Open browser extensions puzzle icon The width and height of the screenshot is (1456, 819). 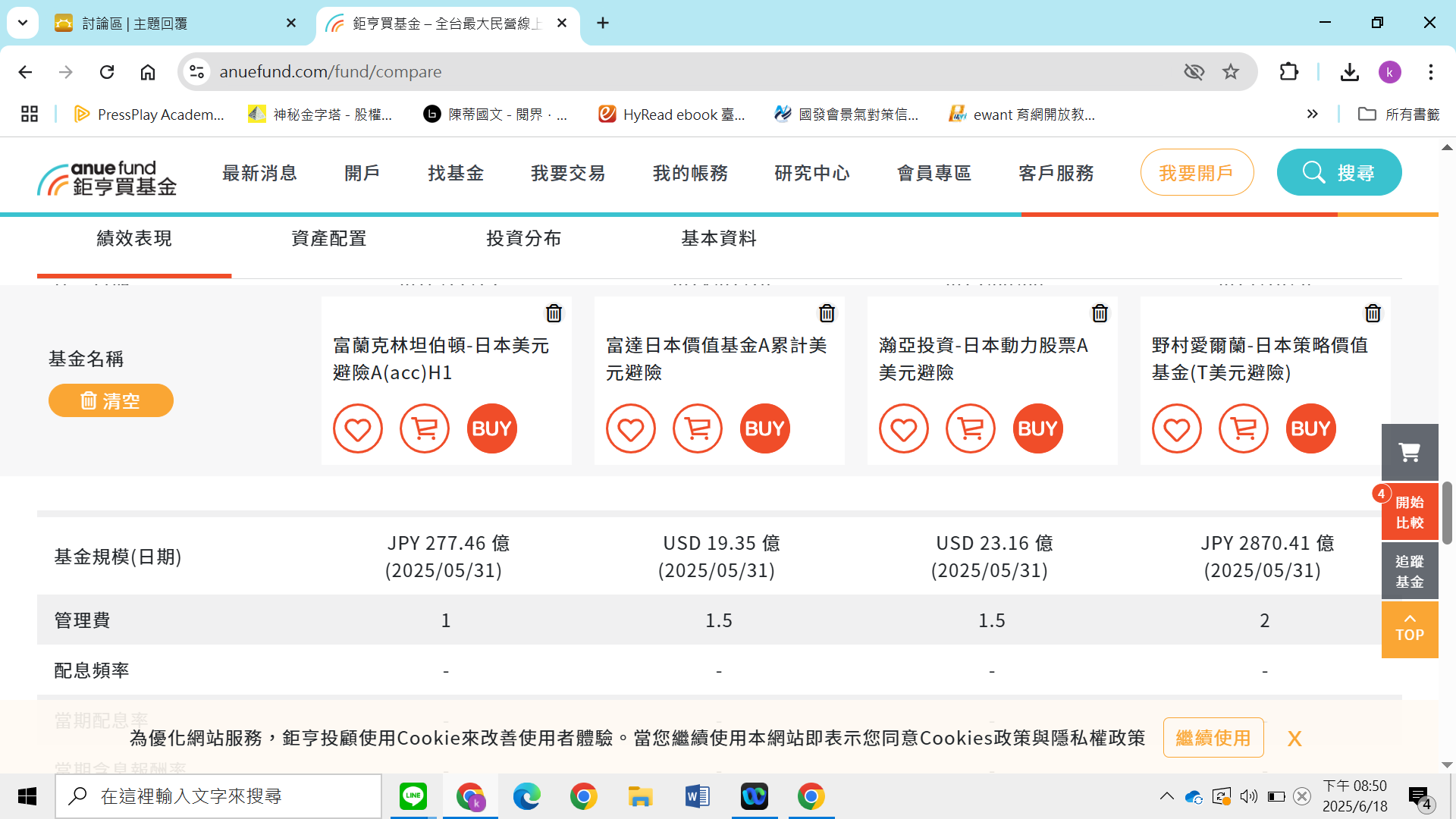tap(1289, 72)
